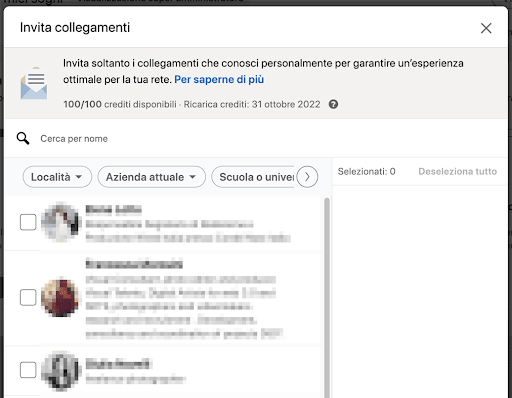512x398 pixels.
Task: Click the first connection's profile photo
Action: pyautogui.click(x=60, y=222)
